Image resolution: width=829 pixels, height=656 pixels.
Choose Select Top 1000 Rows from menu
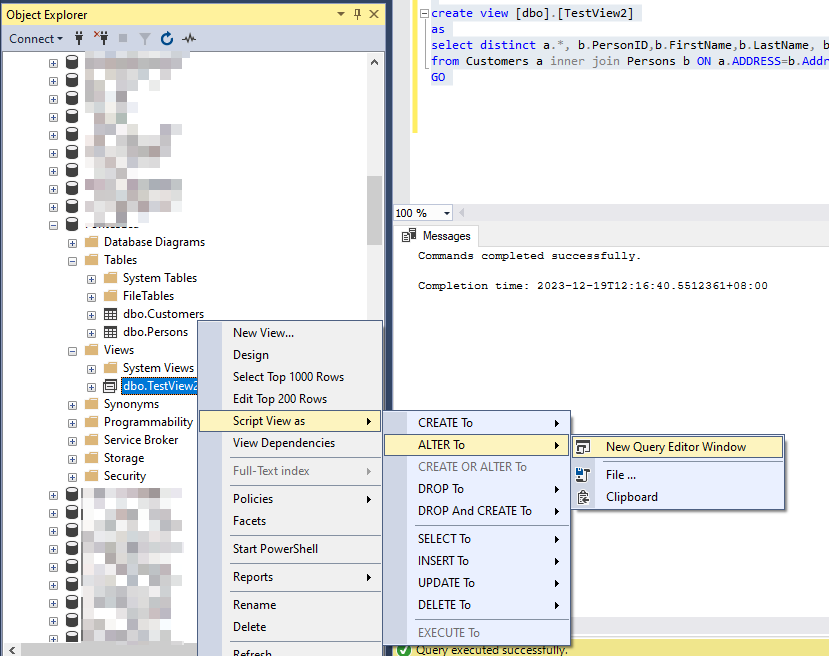290,377
